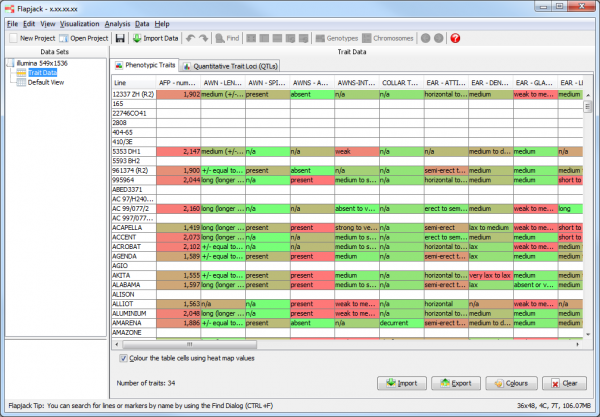Click the 'weak' cell in row 5353 DH1
Image resolution: width=600 pixels, height=417 pixels.
point(357,151)
